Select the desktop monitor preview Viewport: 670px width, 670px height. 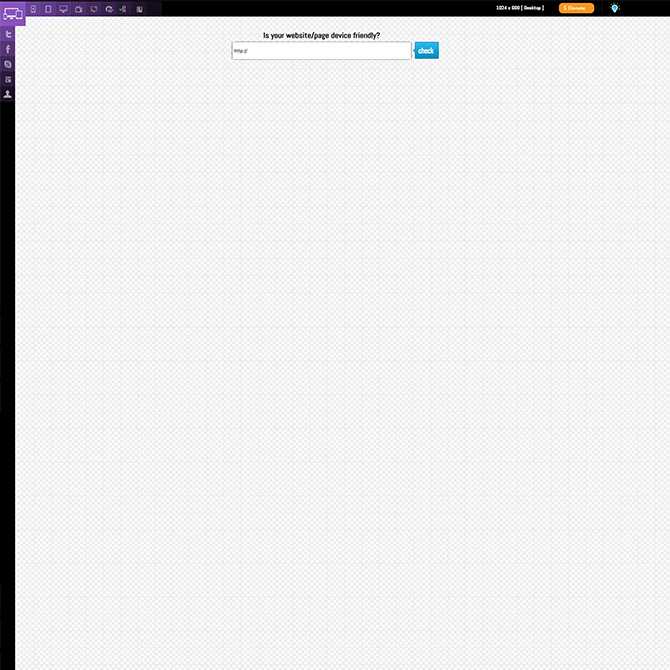tap(64, 9)
